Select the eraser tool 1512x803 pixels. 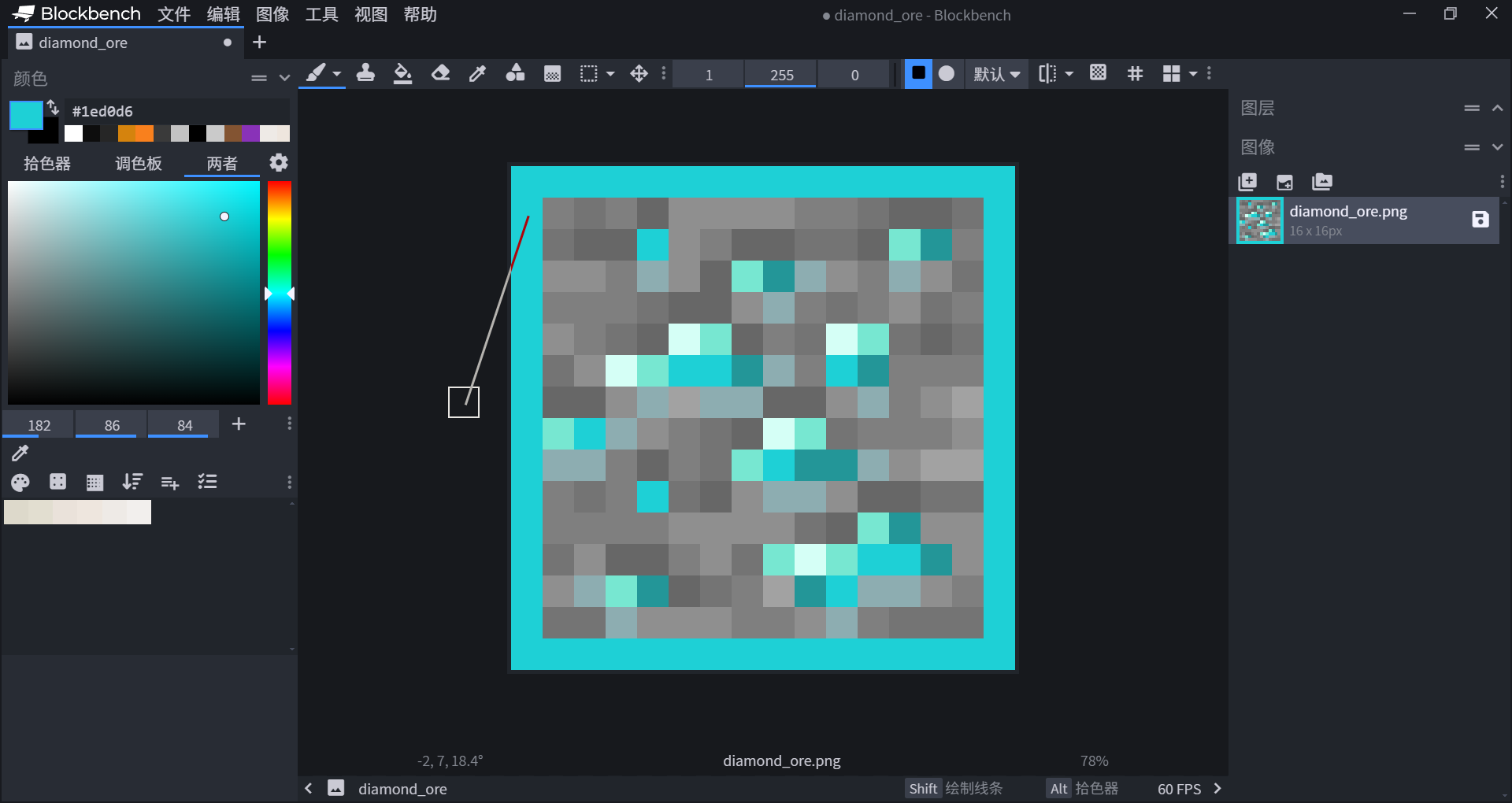click(440, 73)
